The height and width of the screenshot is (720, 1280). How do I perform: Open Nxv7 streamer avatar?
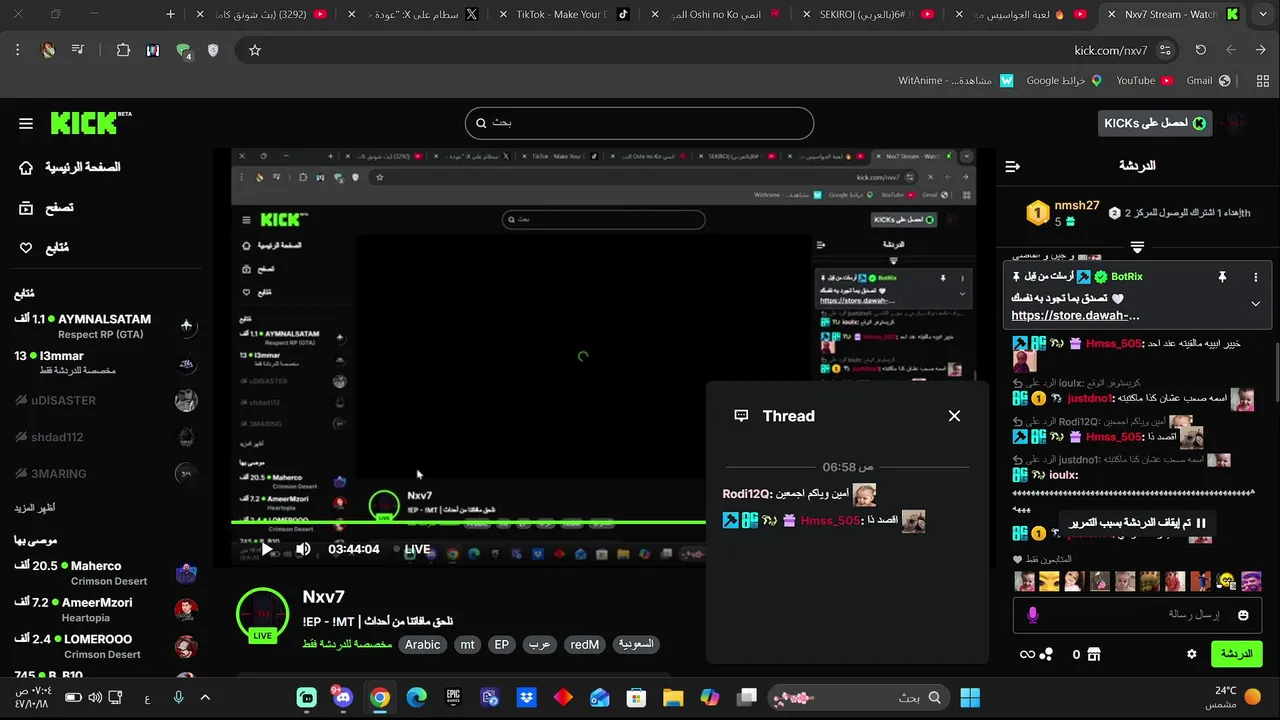[262, 613]
